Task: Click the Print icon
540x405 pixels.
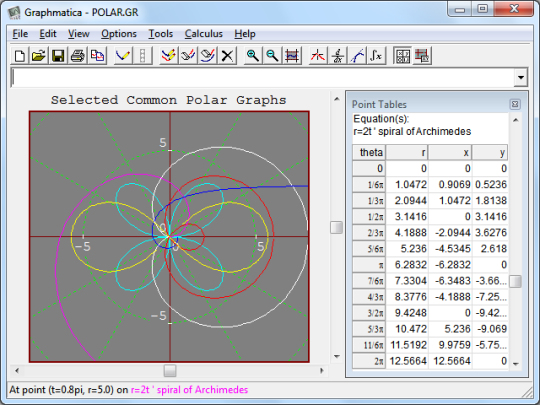Action: click(77, 55)
